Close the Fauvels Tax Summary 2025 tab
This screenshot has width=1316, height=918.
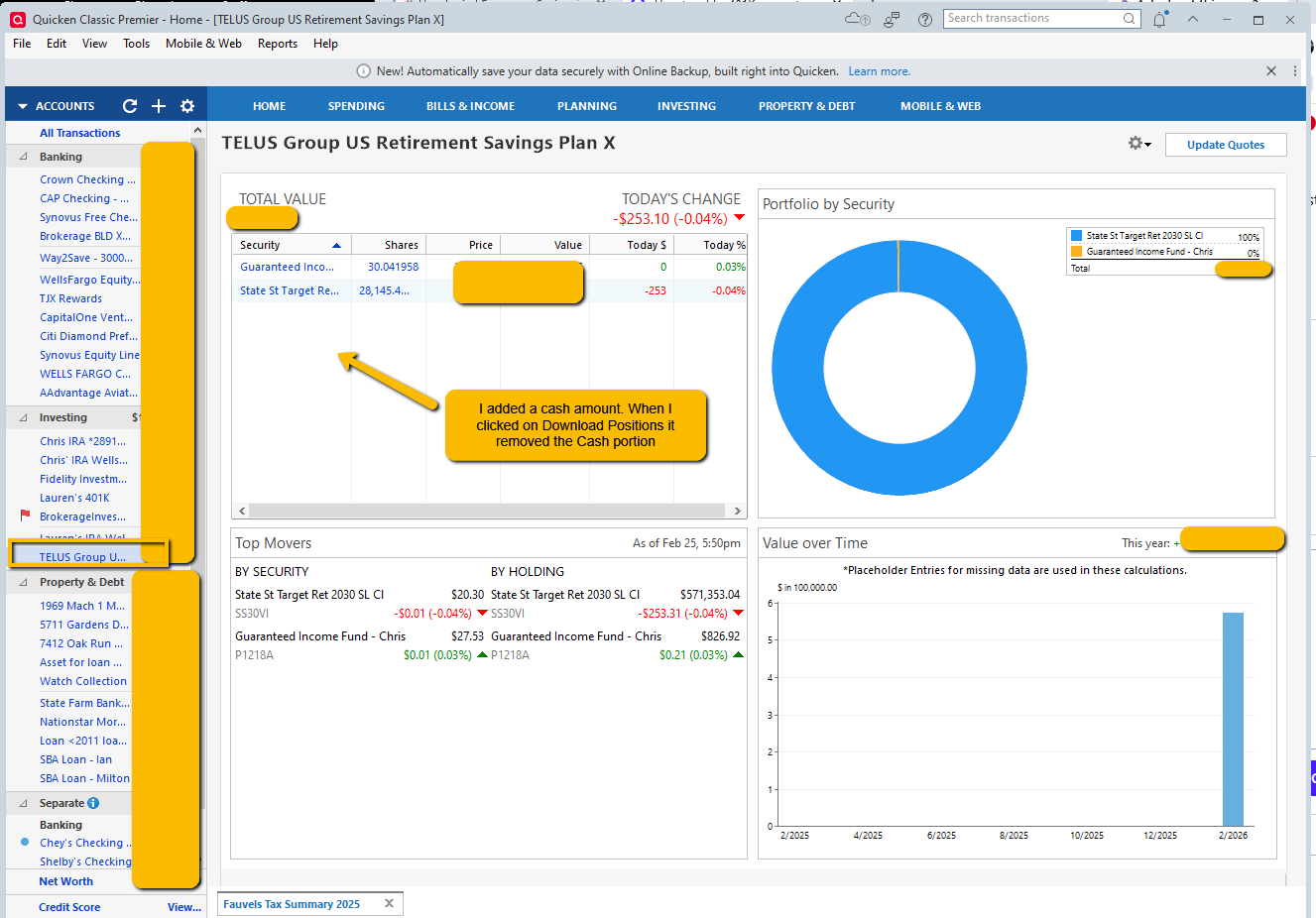click(390, 903)
